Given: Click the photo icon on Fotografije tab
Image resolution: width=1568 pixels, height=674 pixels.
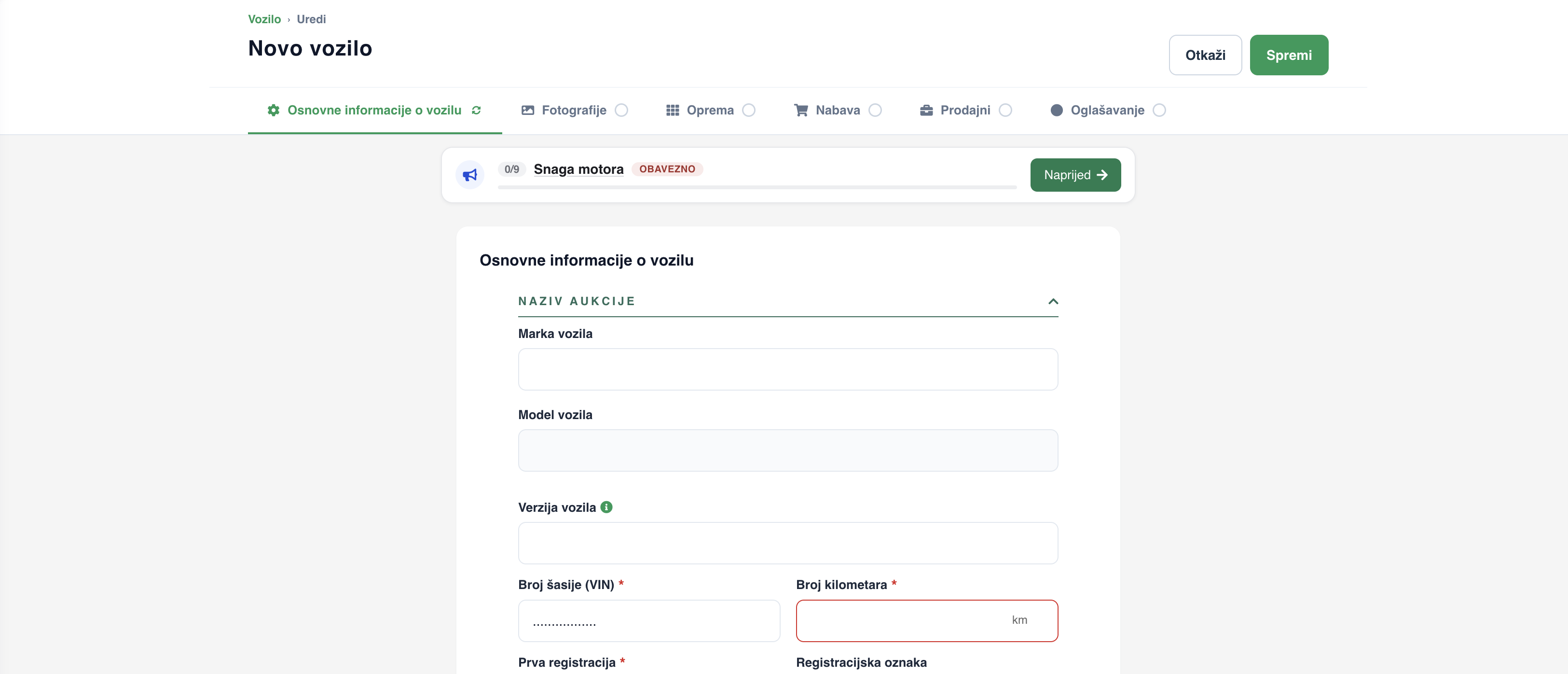Looking at the screenshot, I should pyautogui.click(x=528, y=110).
